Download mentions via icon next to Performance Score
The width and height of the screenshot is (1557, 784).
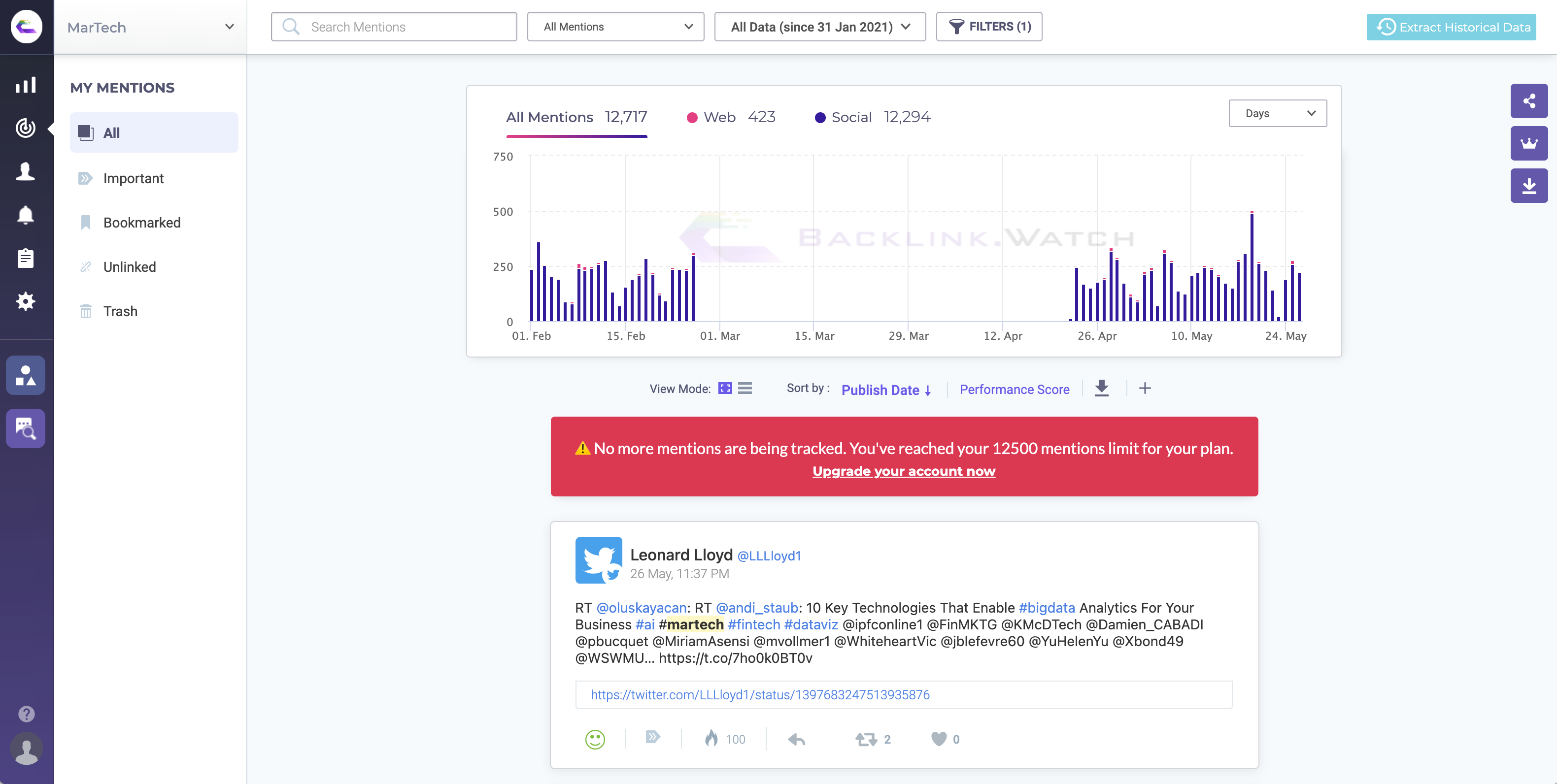coord(1102,389)
